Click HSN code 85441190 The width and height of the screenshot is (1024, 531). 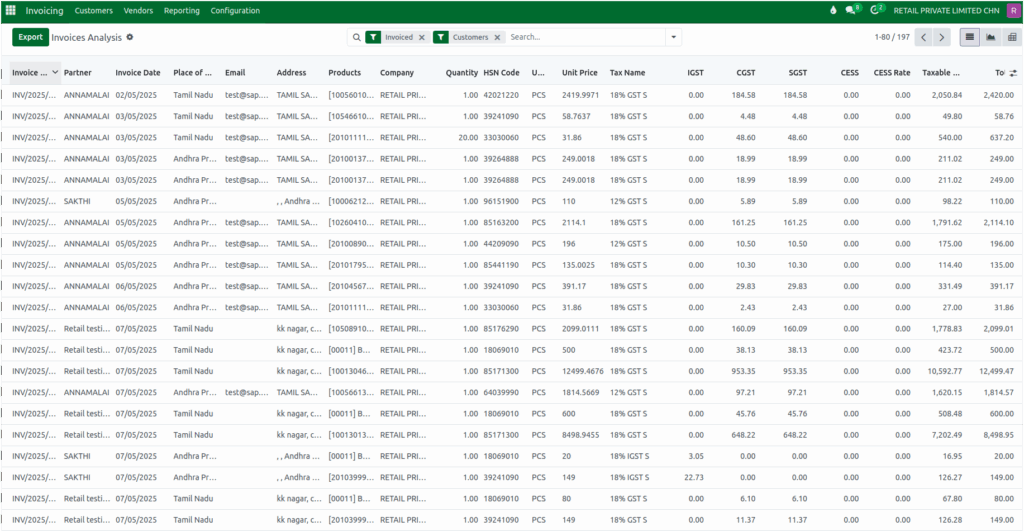coord(501,265)
